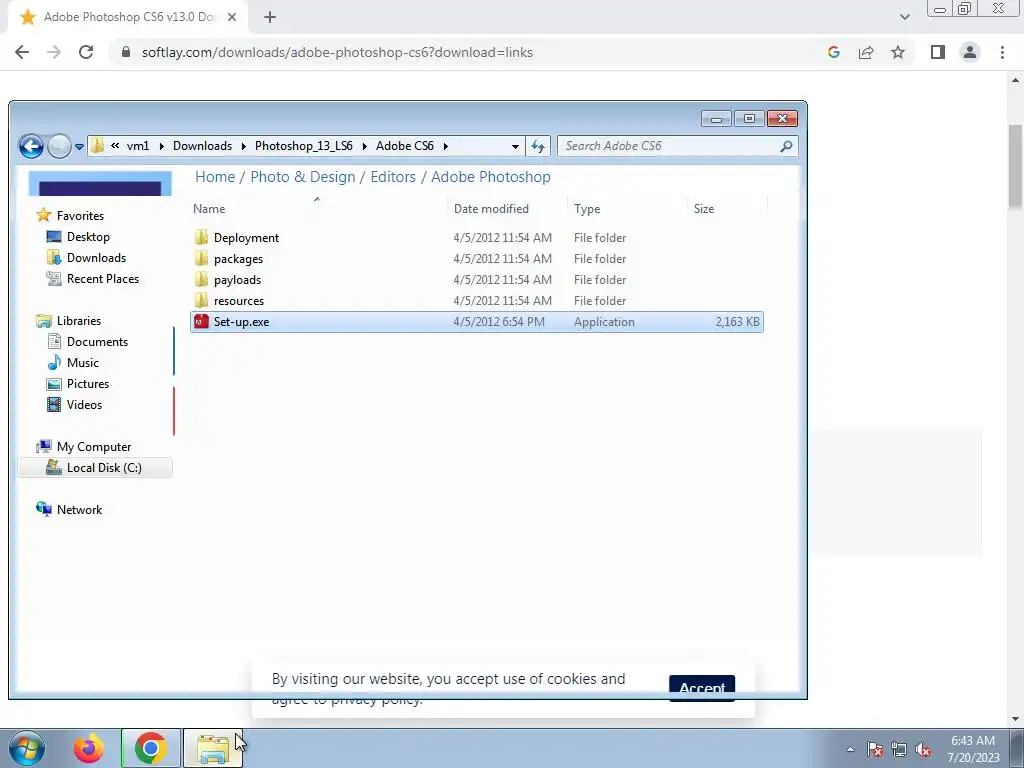Open the Documents library
Viewport: 1024px width, 768px height.
point(97,342)
